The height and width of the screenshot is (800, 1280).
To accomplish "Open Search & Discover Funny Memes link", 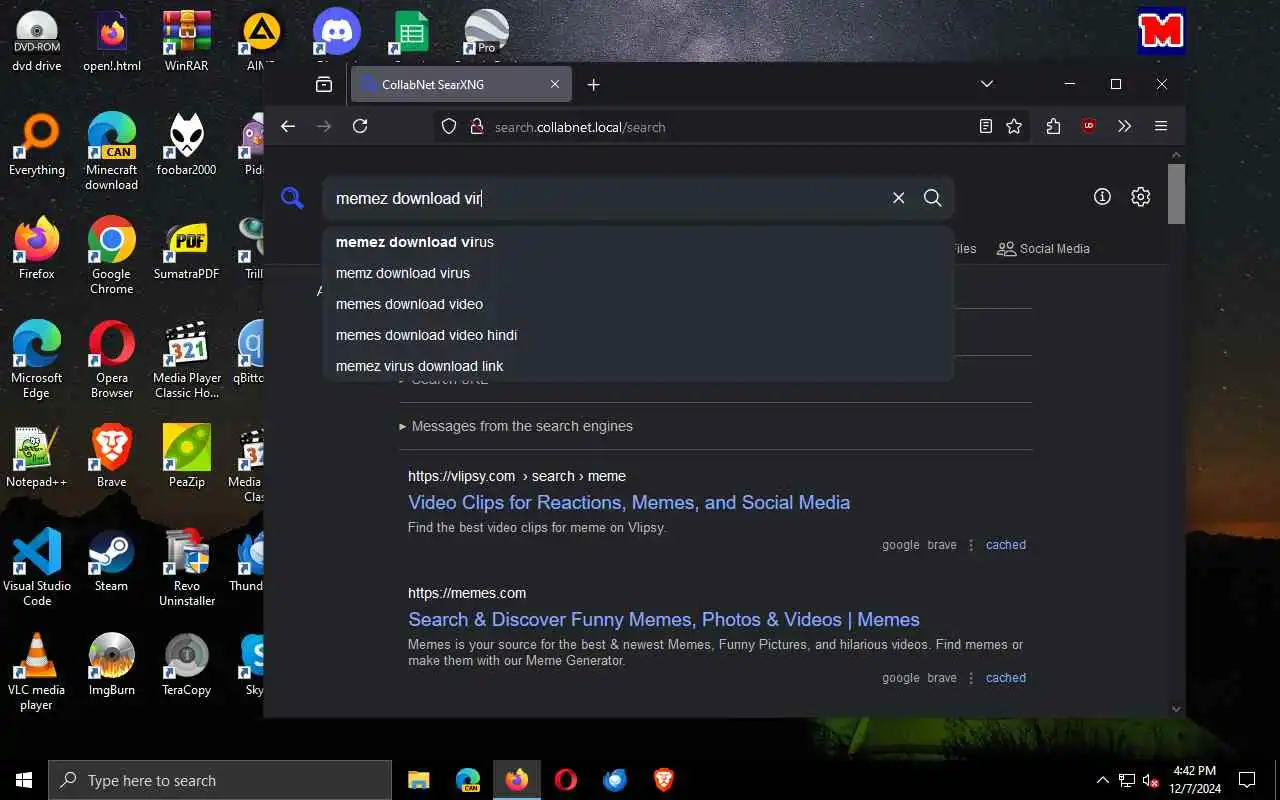I will 664,619.
